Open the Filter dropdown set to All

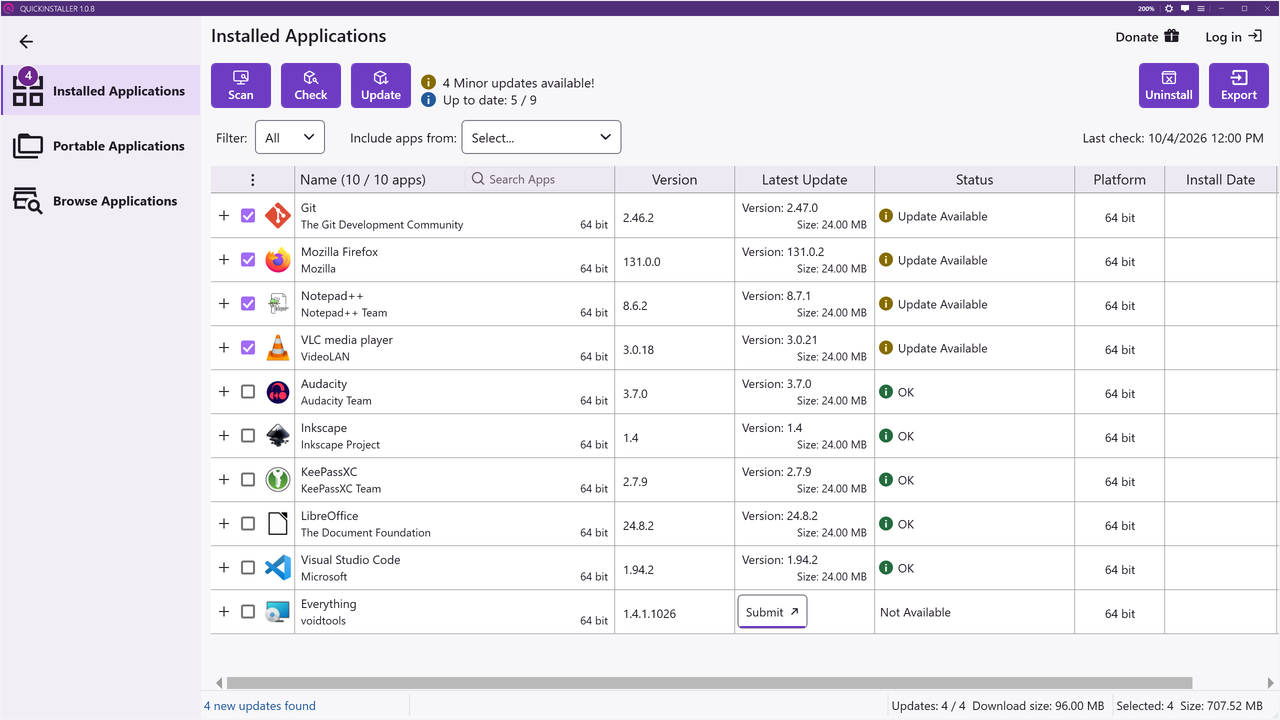pyautogui.click(x=290, y=138)
